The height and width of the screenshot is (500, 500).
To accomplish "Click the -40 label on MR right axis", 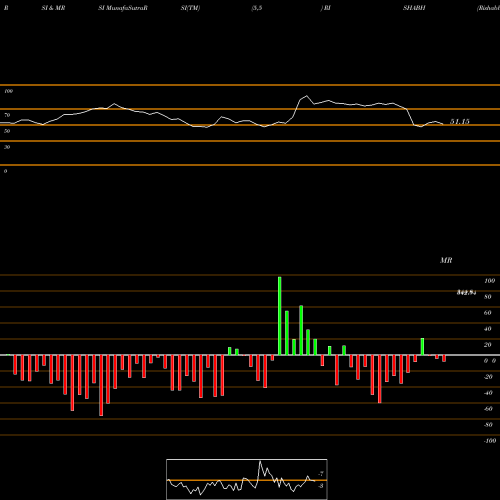I will (488, 393).
